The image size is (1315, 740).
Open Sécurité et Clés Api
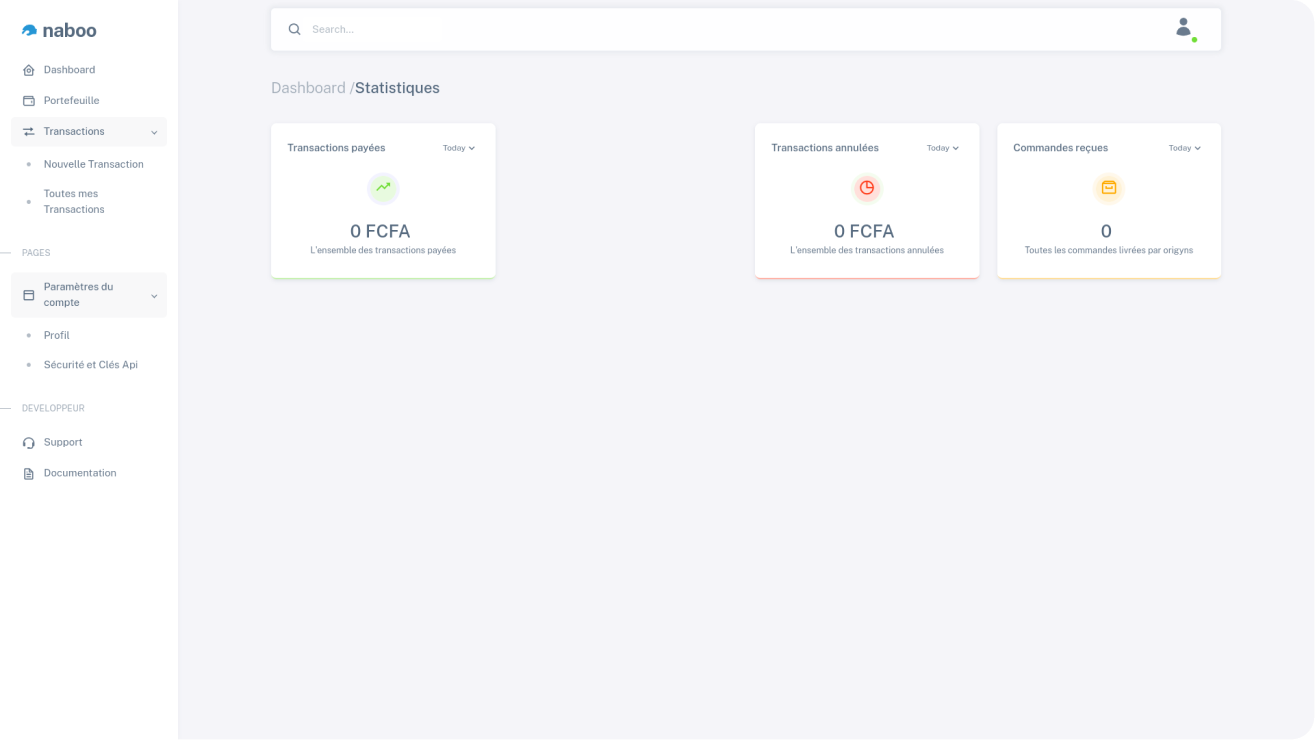click(x=91, y=365)
